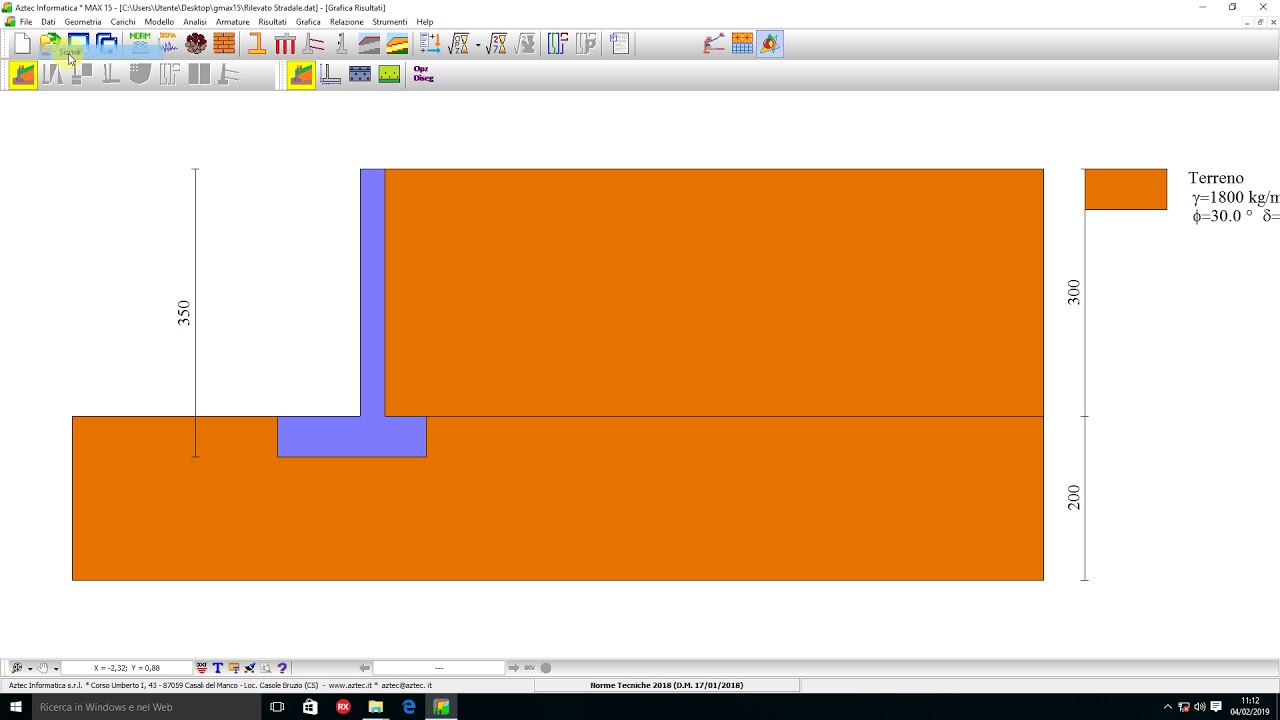Viewport: 1280px width, 720px height.
Task: Expand the zoom tool dropdown arrow
Action: (30, 669)
